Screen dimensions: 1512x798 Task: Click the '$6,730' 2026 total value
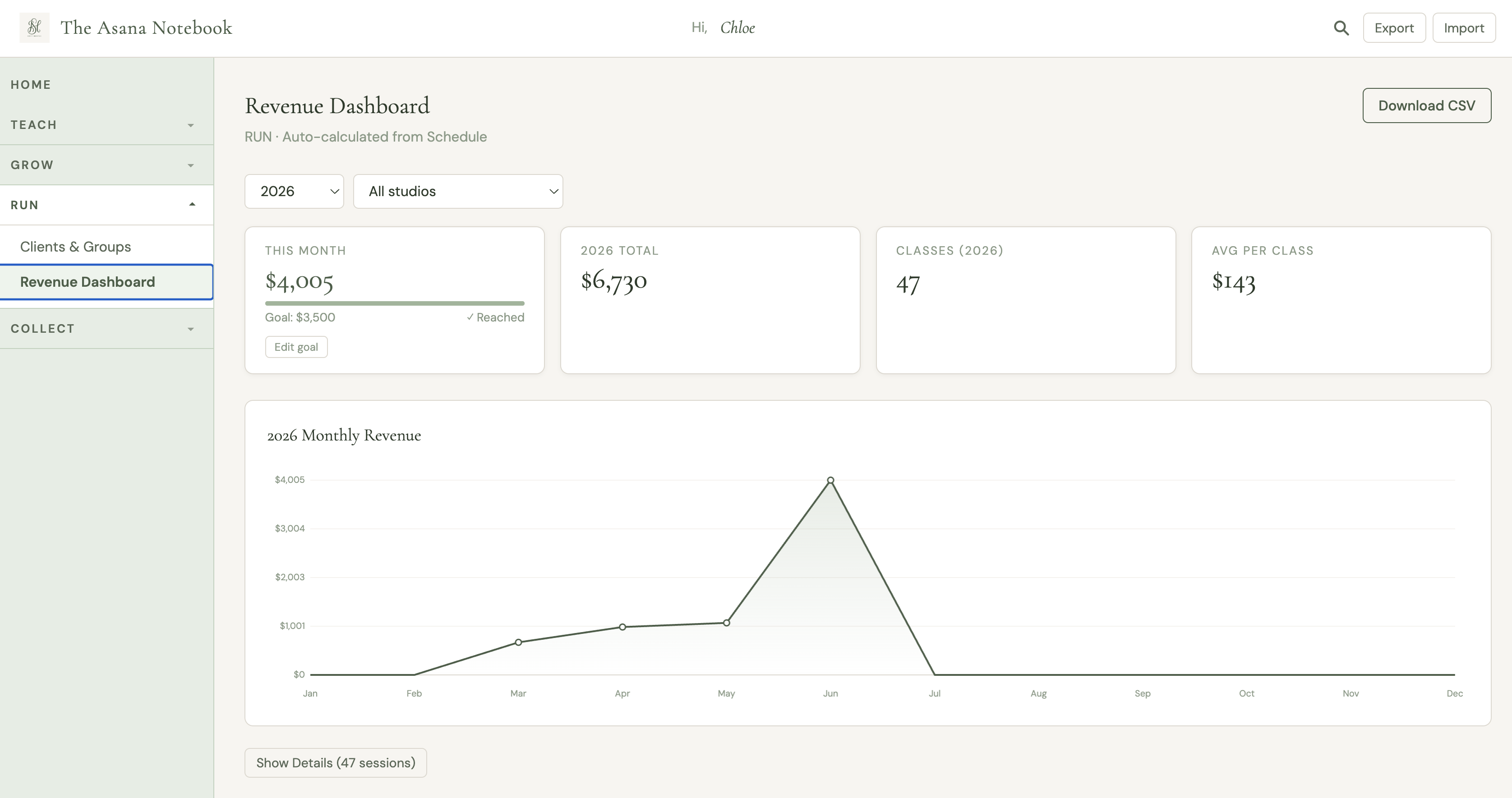[x=614, y=281]
